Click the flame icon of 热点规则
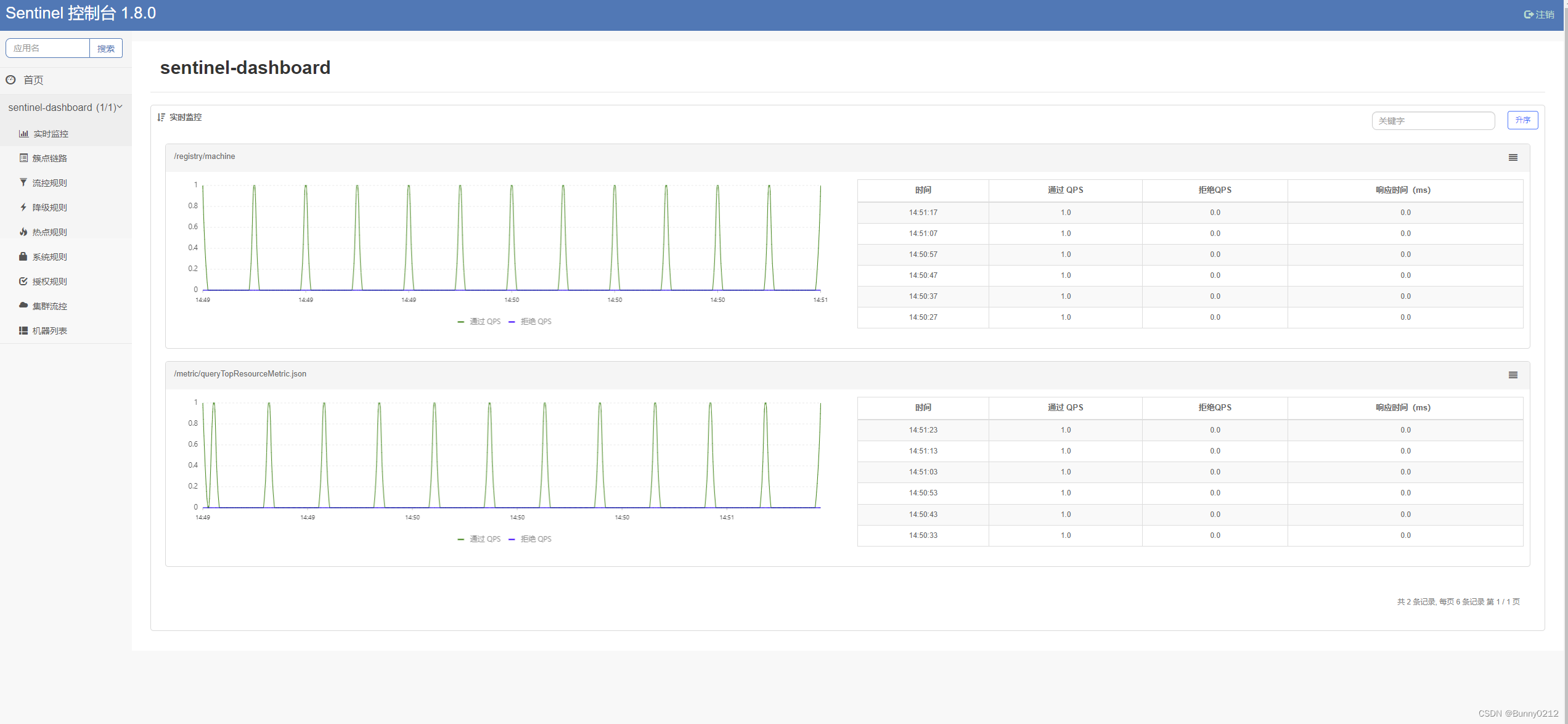 (x=23, y=232)
